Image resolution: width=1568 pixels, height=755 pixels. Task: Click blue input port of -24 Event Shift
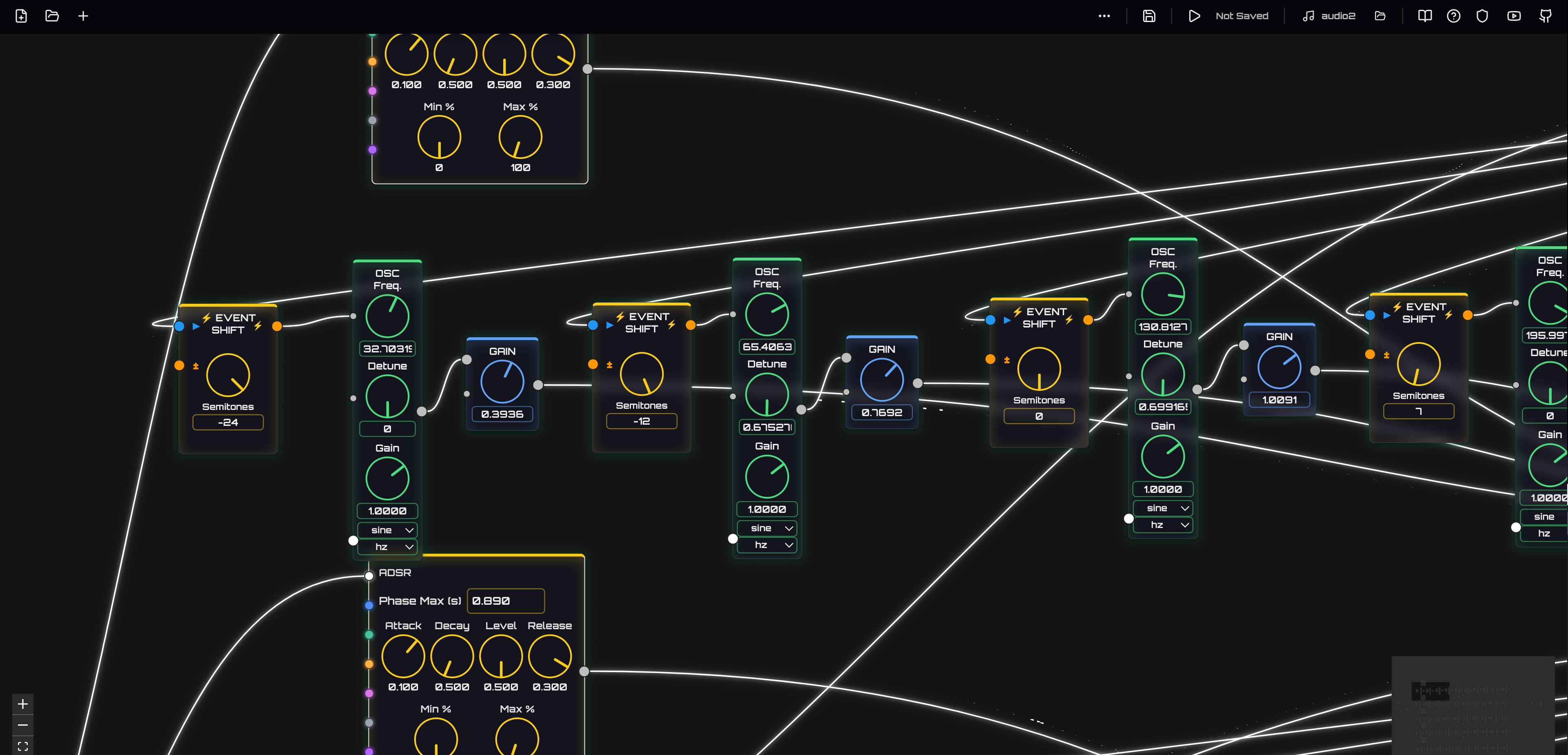coord(179,326)
